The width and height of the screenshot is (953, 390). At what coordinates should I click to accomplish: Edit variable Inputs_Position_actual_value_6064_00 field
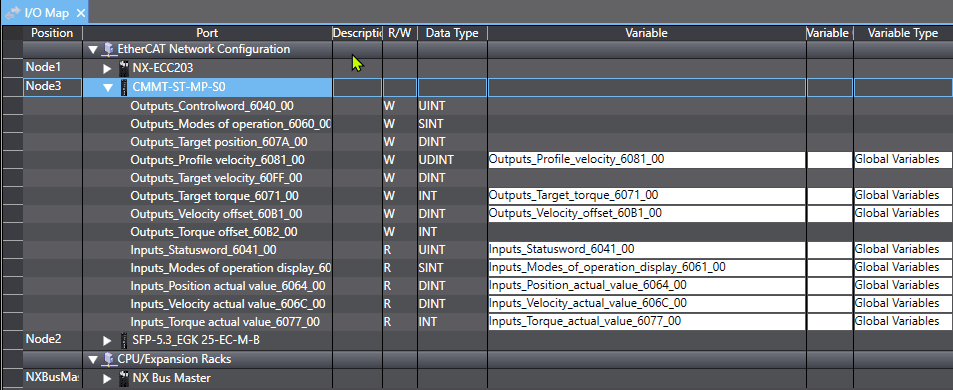point(647,286)
